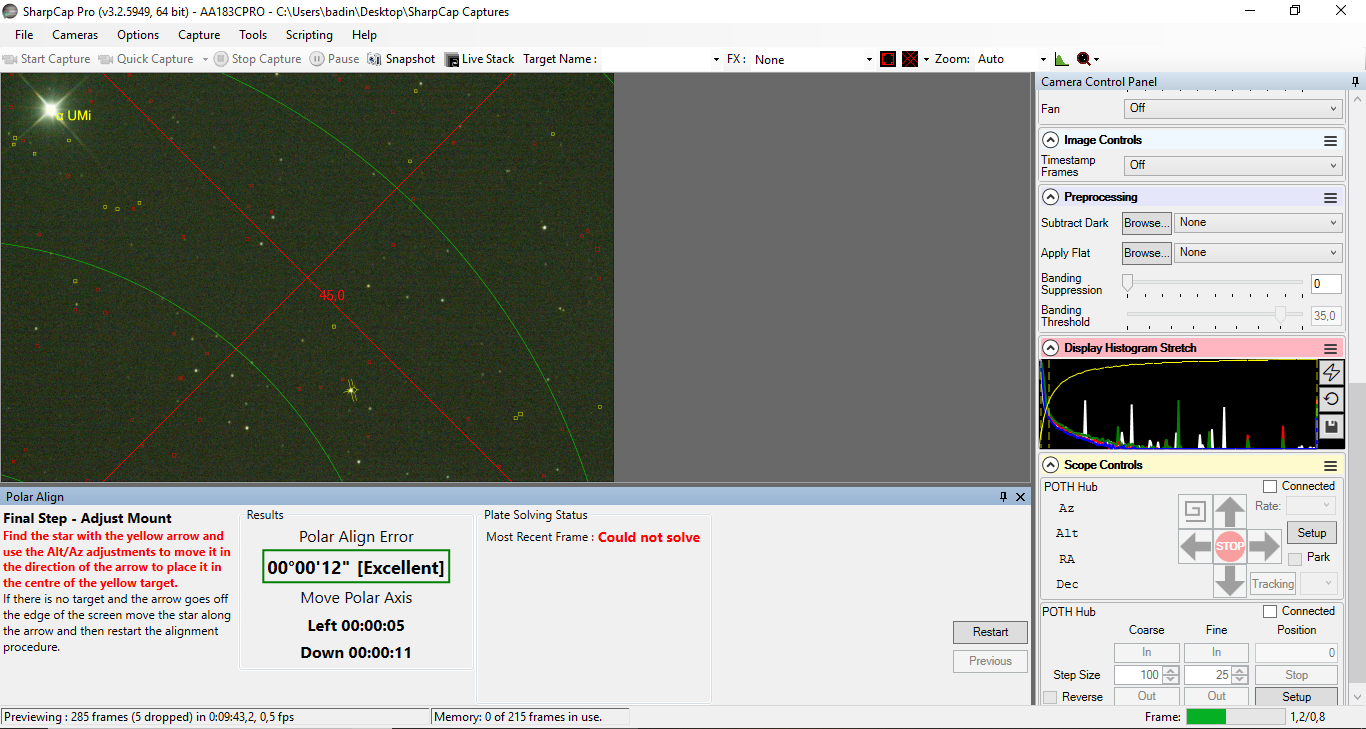Image resolution: width=1366 pixels, height=729 pixels.
Task: Open the Timestamp Frames dropdown
Action: pos(1234,165)
